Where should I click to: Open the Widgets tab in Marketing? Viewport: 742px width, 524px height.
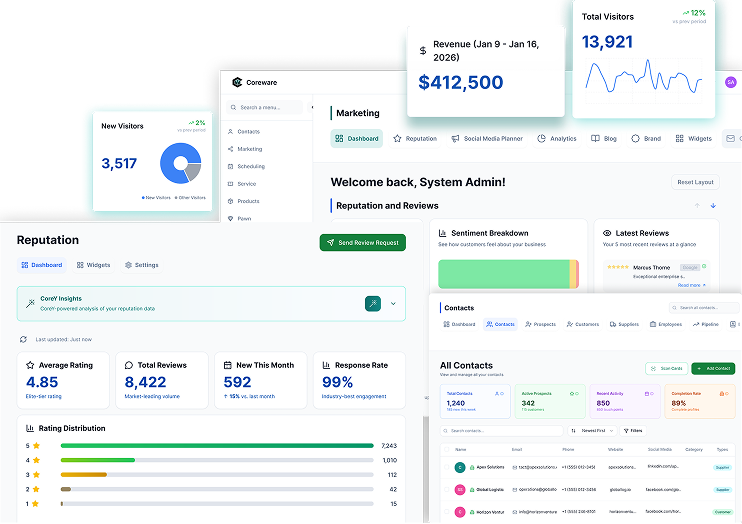694,139
